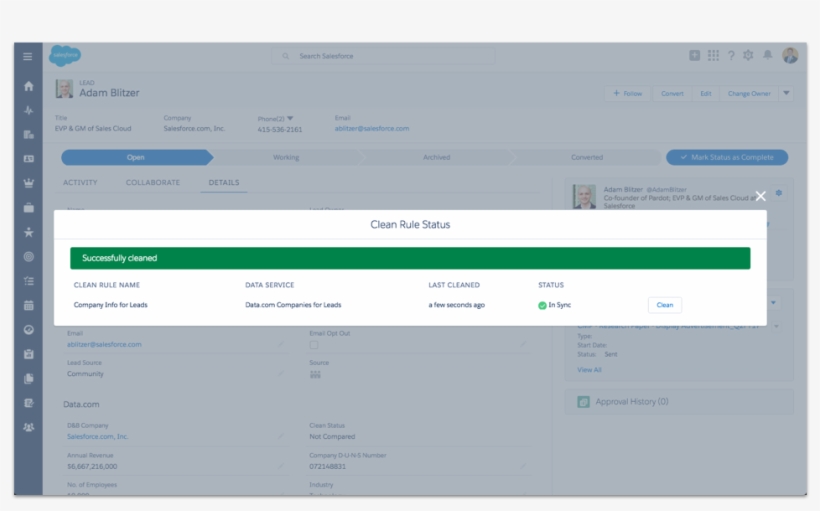Viewport: 820px width, 511px height.
Task: Click the Salesforce cloud logo
Action: pyautogui.click(x=65, y=55)
